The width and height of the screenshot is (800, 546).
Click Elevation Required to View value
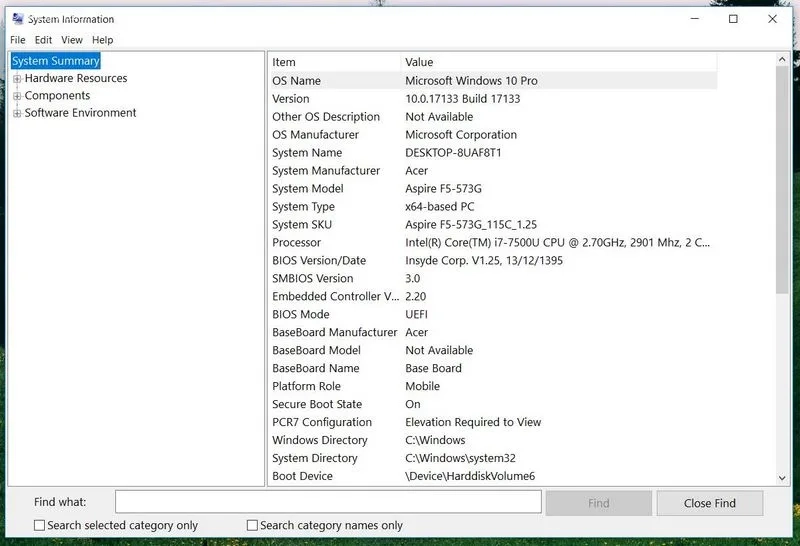[473, 422]
